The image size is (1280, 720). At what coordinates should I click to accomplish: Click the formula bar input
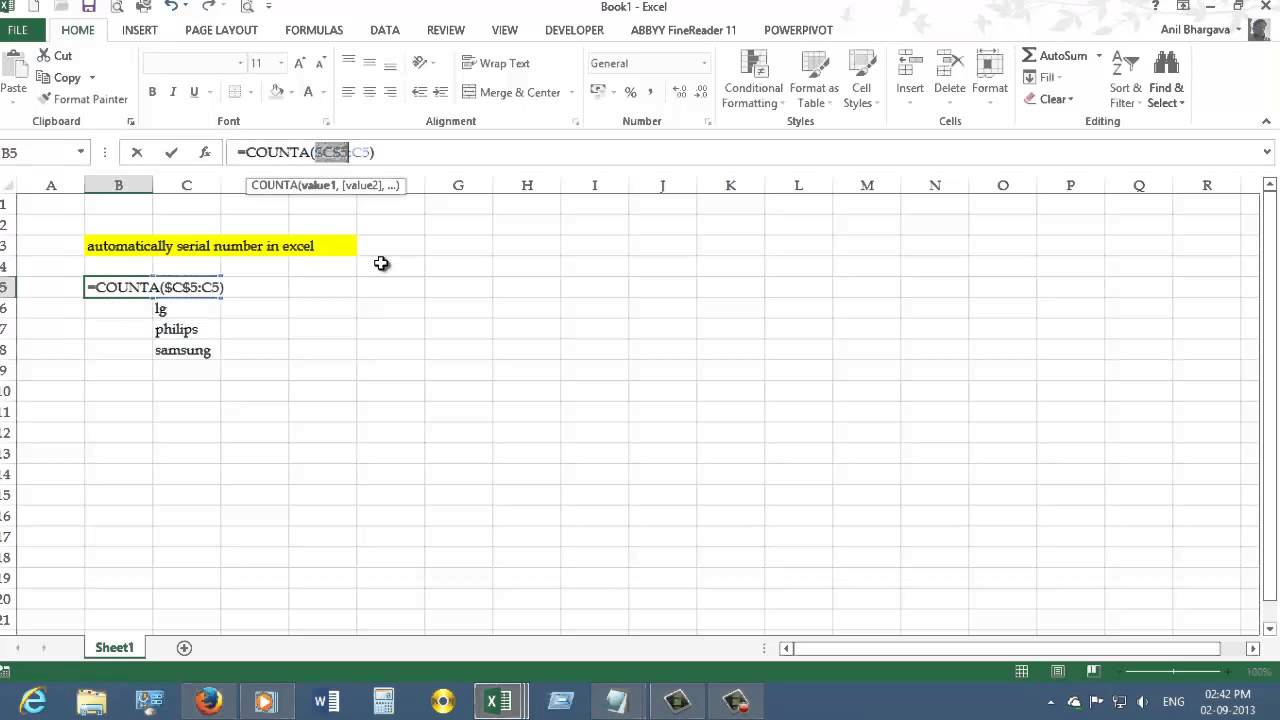tap(742, 152)
